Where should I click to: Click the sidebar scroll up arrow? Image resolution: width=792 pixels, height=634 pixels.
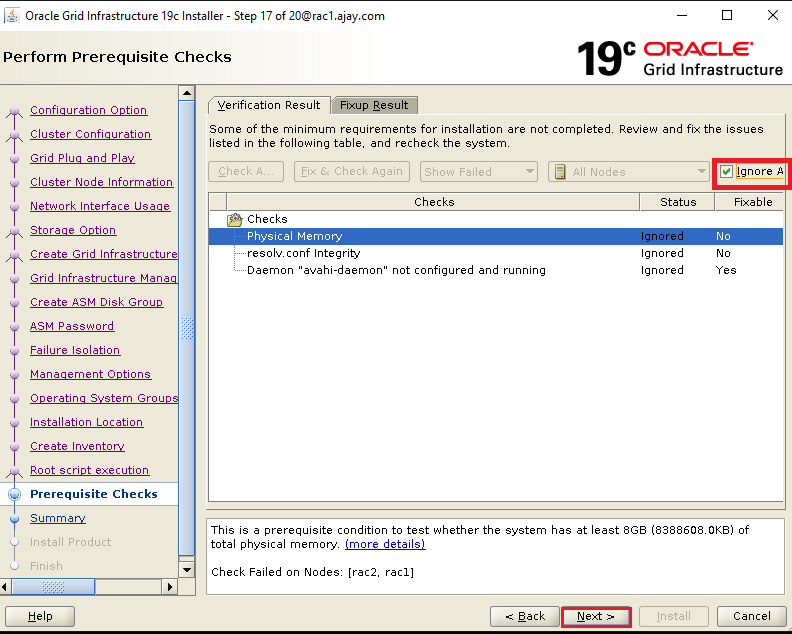click(187, 93)
